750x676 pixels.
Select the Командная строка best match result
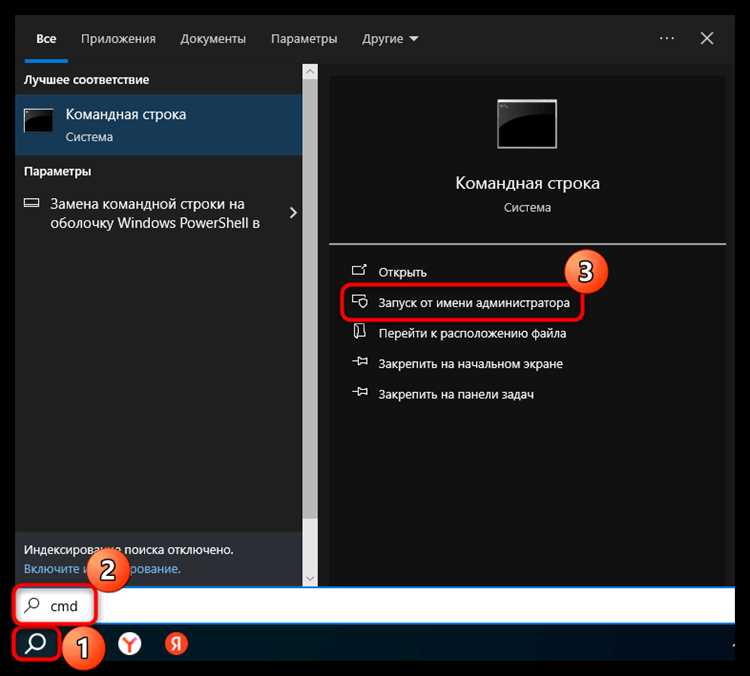158,124
